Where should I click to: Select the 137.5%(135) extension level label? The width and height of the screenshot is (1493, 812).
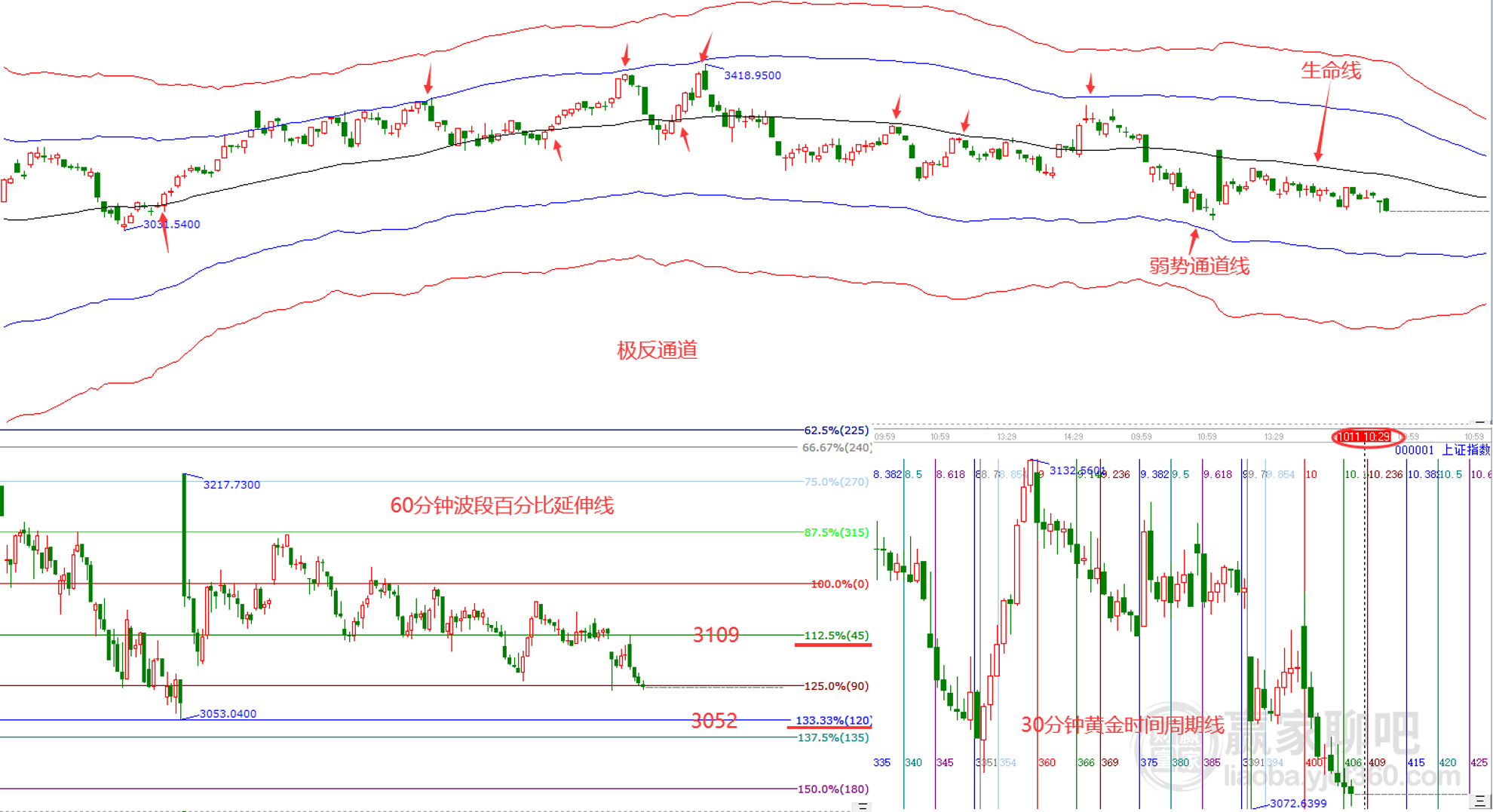click(833, 737)
